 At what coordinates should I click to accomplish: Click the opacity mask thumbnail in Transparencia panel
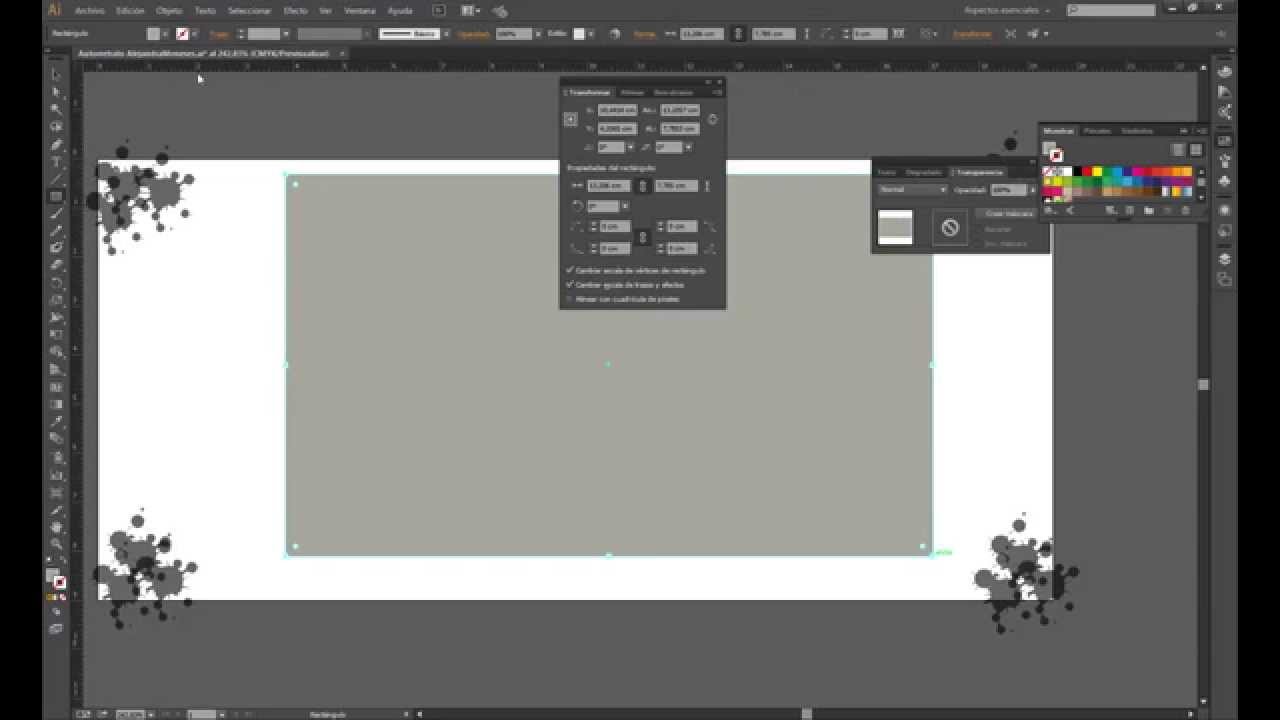tap(895, 227)
